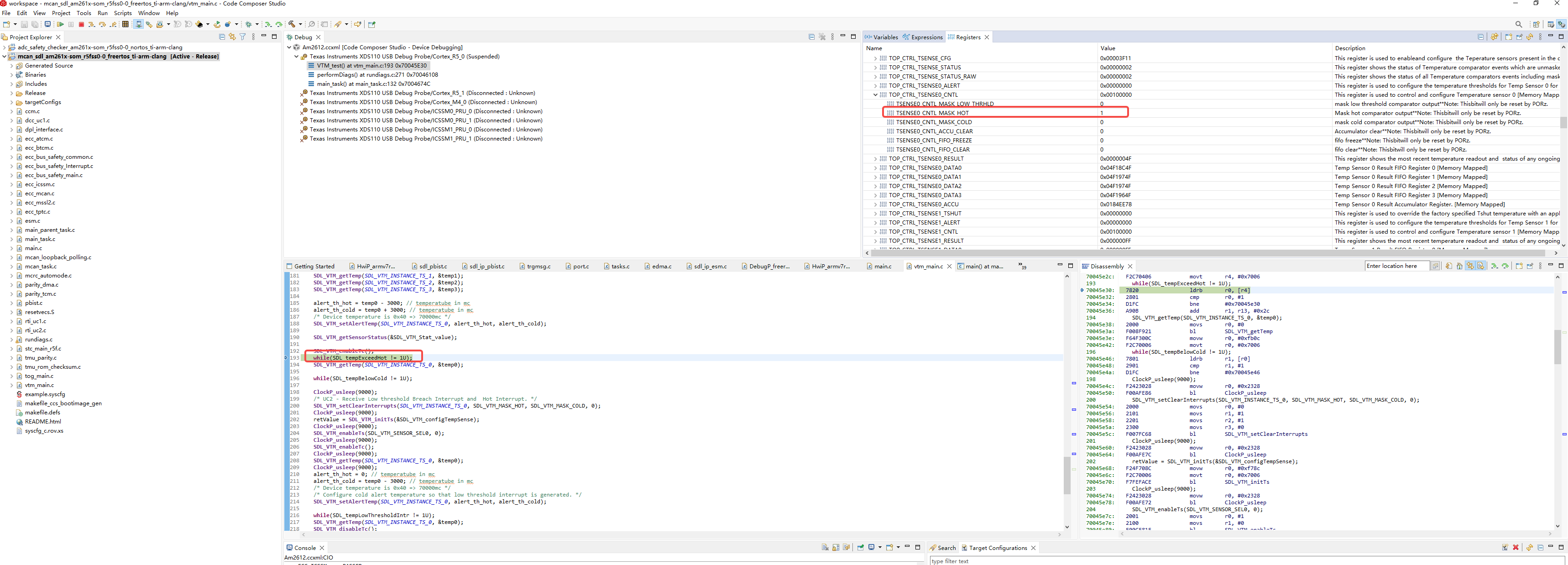Select performDiags() stack frame
The image size is (1568, 565).
tap(377, 75)
